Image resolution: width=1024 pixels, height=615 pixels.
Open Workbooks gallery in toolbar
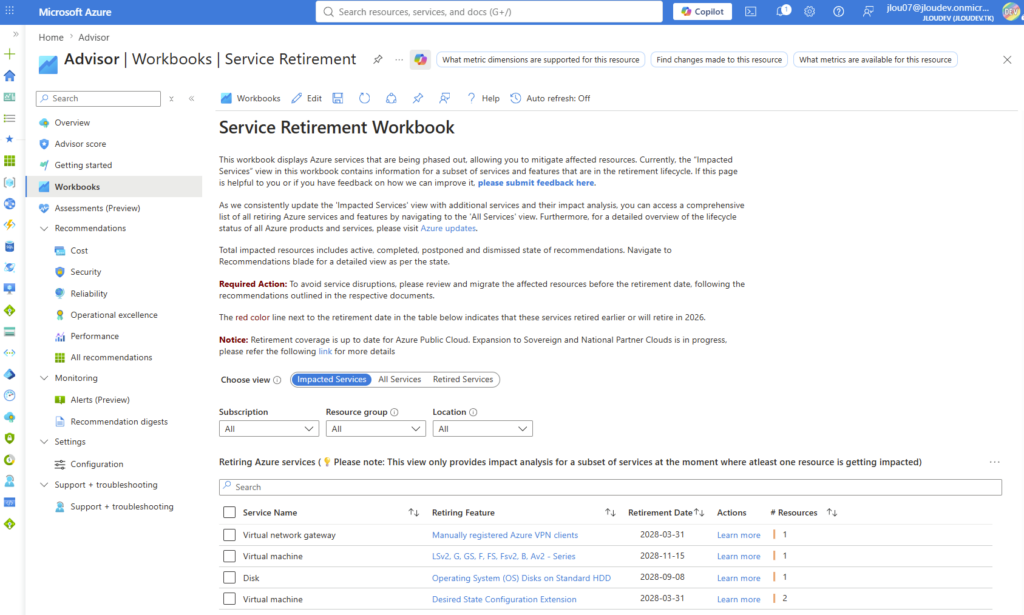251,98
